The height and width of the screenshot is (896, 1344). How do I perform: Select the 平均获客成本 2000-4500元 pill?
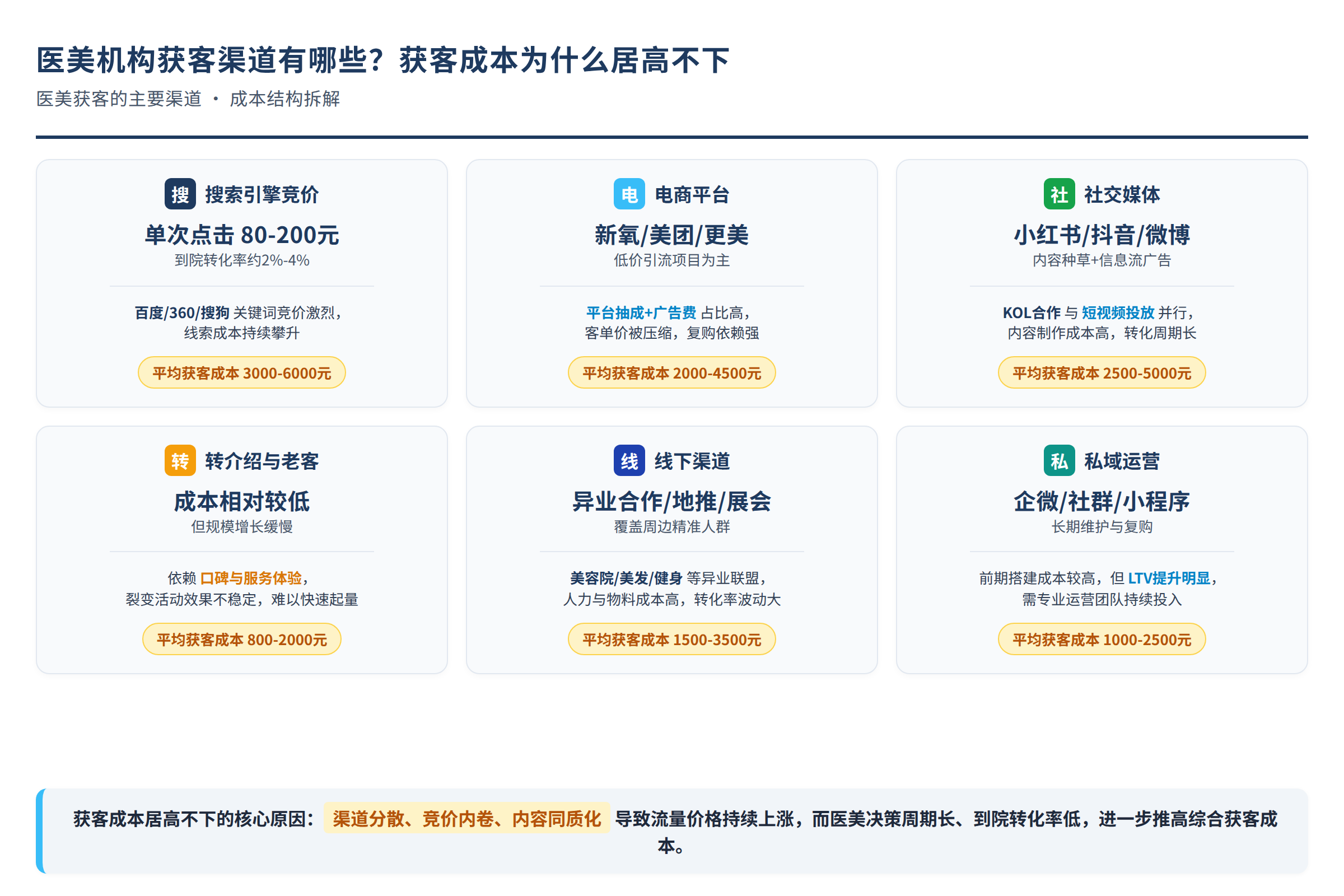coord(672,372)
